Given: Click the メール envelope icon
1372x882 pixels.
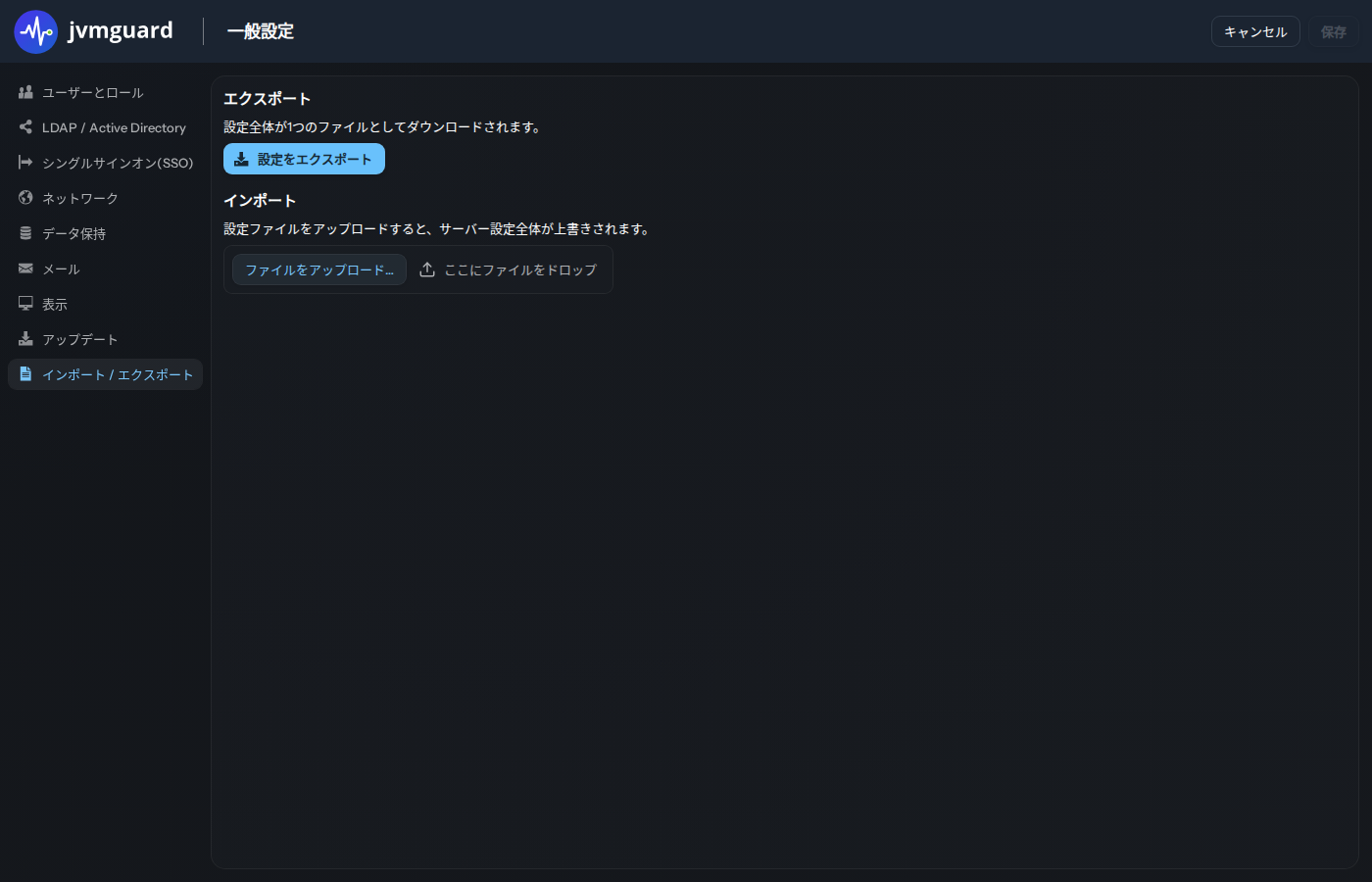Looking at the screenshot, I should click(x=25, y=269).
